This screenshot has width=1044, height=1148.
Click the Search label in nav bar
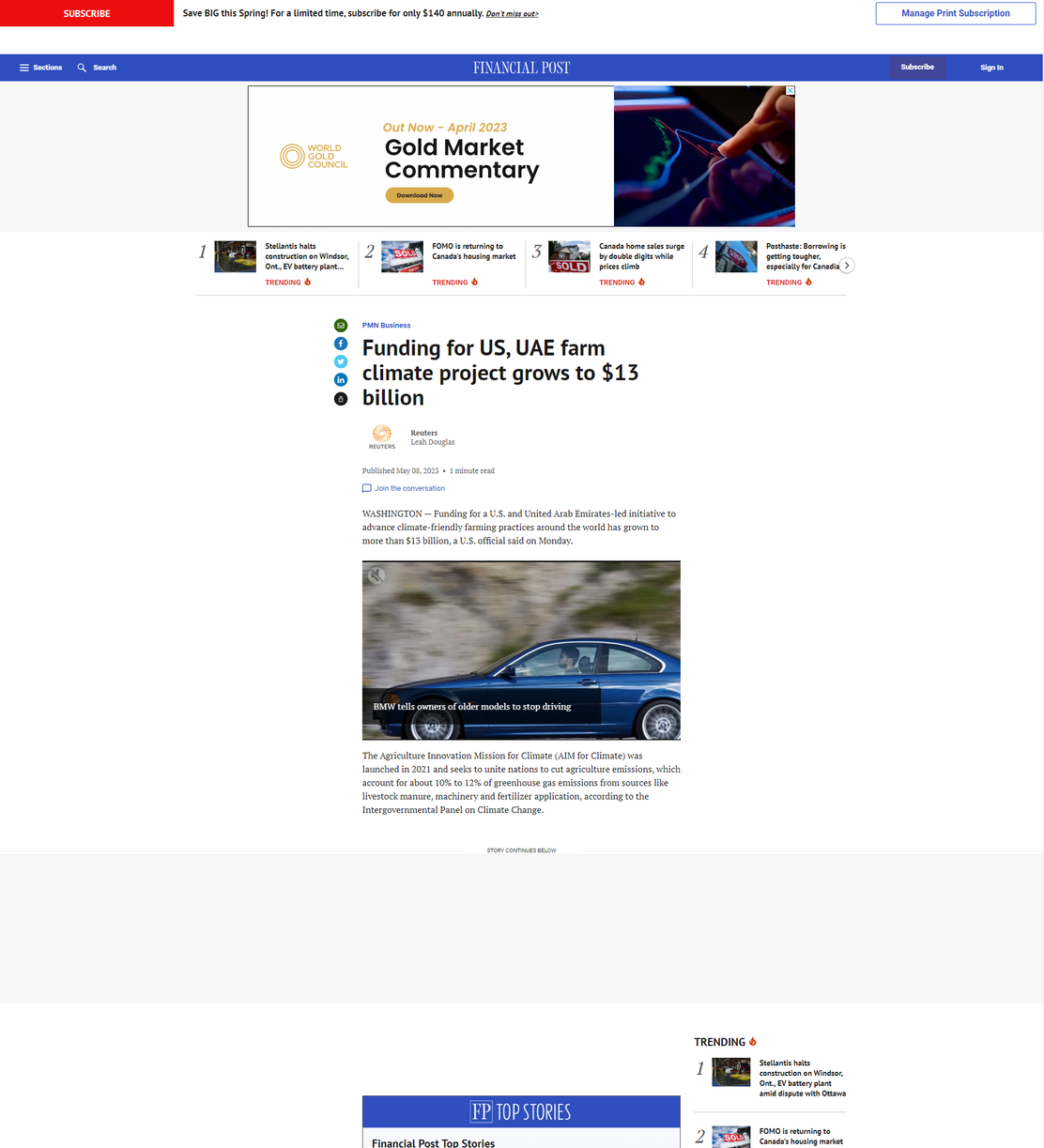pos(105,68)
